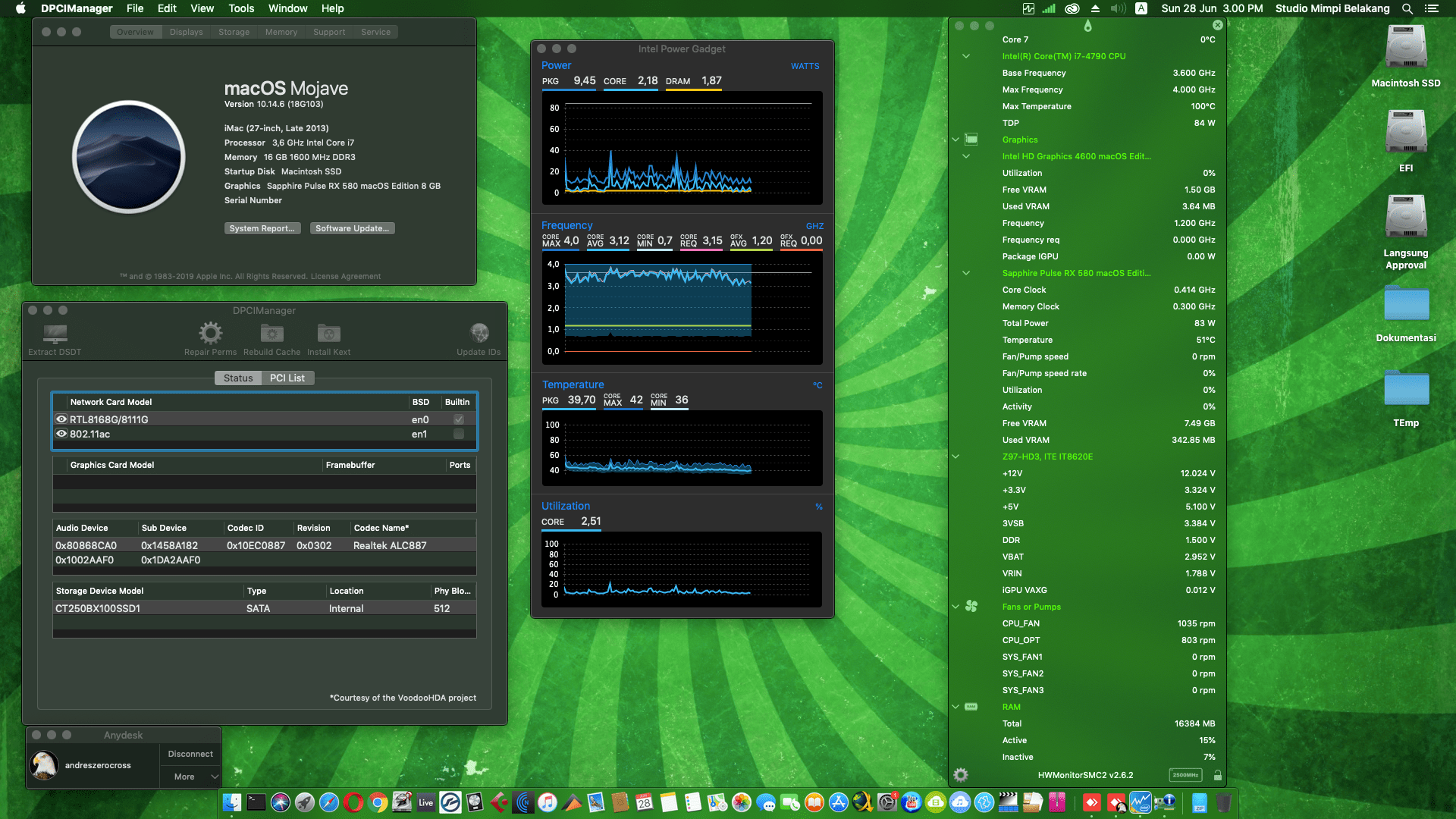
Task: Launch Terminal from the dock
Action: pyautogui.click(x=256, y=802)
